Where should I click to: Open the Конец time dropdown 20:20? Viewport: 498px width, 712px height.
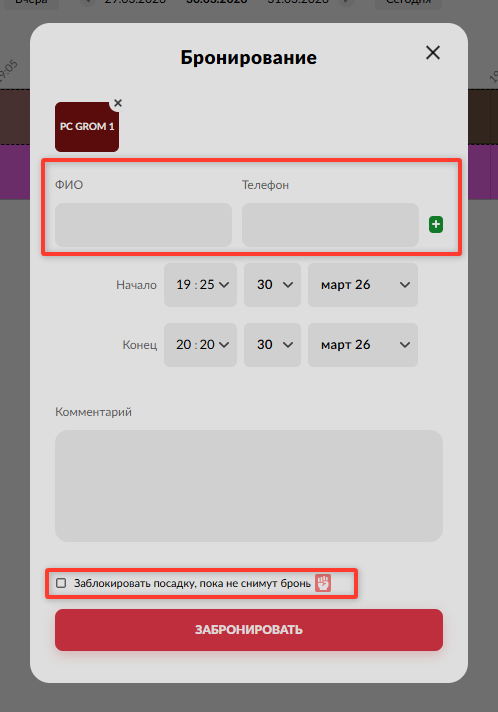click(x=200, y=345)
